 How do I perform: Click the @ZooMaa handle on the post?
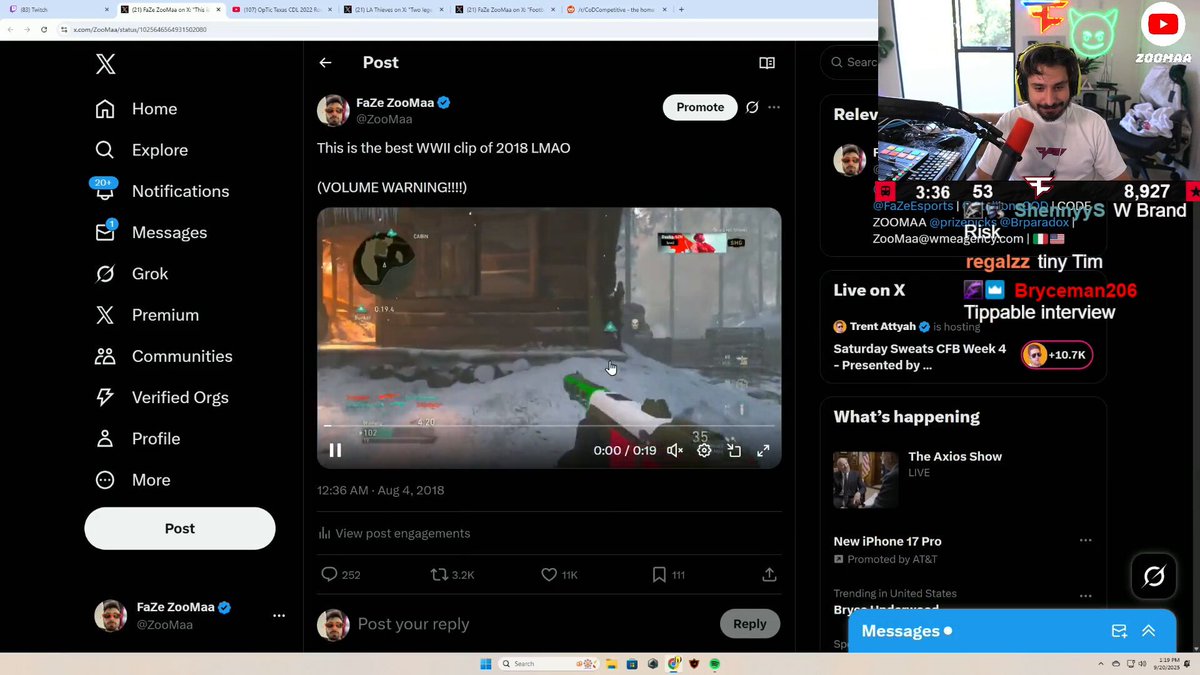(384, 119)
